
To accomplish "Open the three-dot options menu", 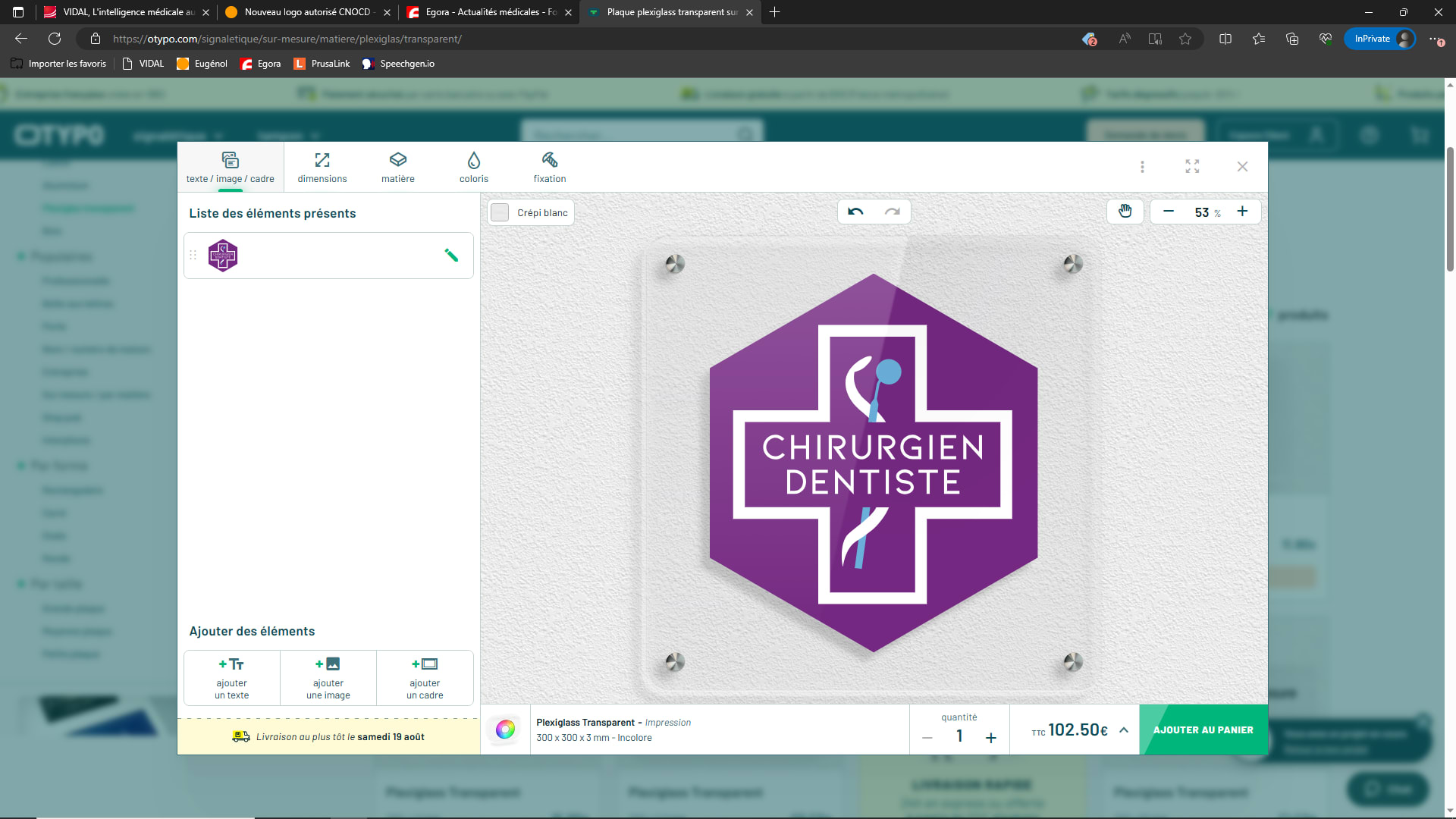I will (x=1142, y=167).
